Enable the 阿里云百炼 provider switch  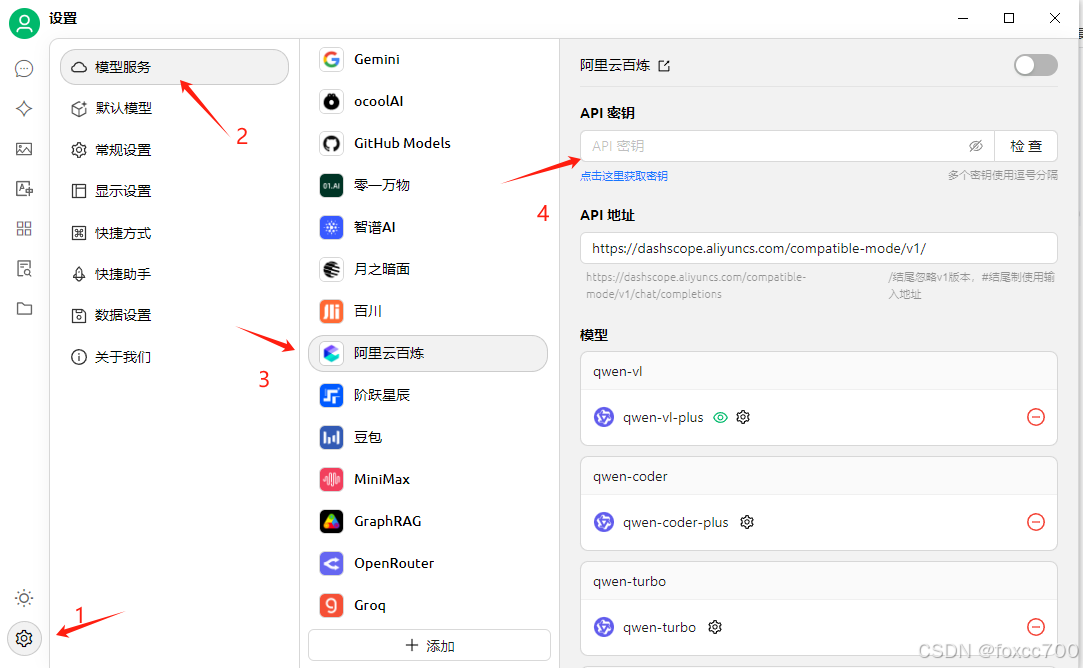coord(1035,65)
